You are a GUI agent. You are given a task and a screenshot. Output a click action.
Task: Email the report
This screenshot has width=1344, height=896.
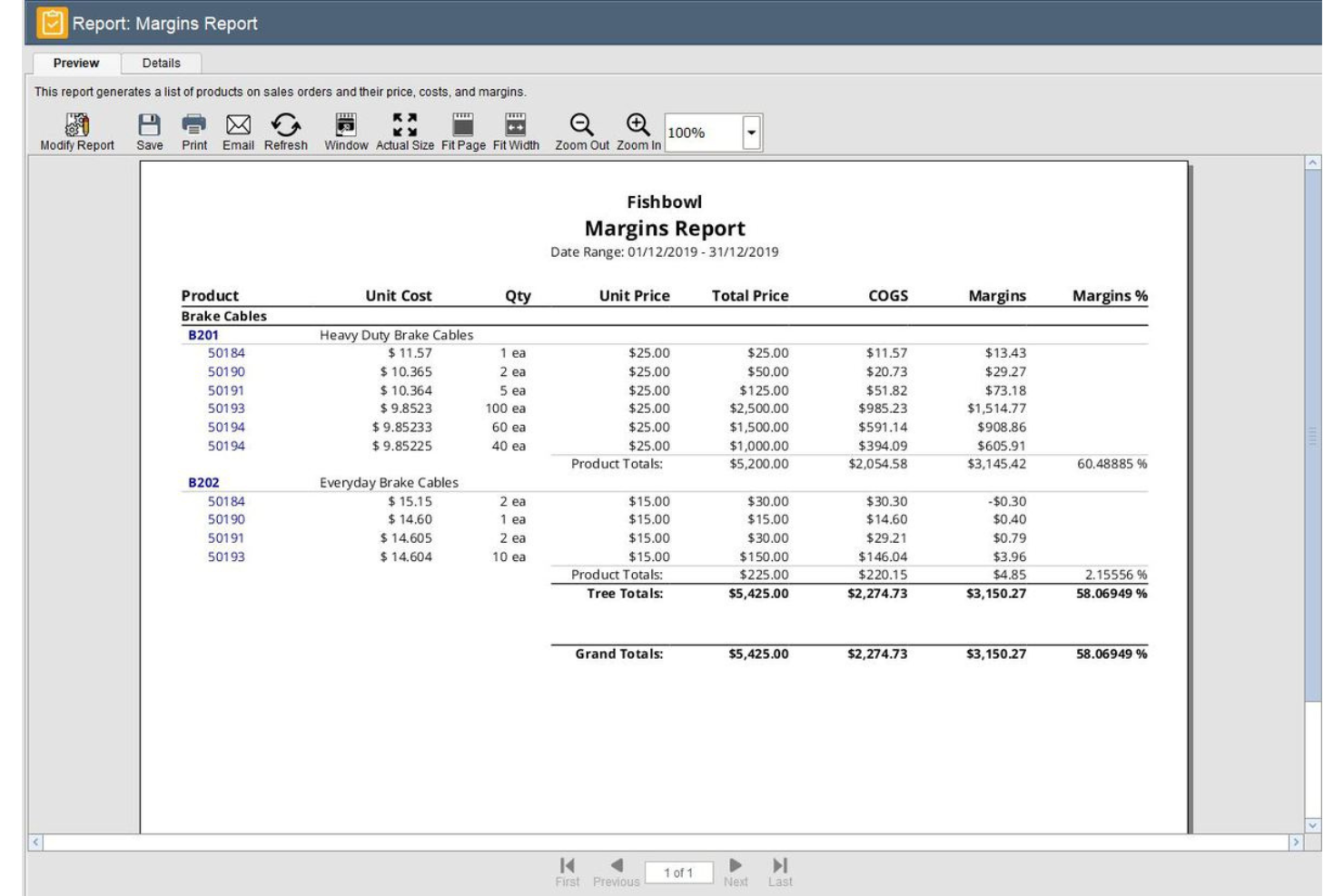point(239,132)
